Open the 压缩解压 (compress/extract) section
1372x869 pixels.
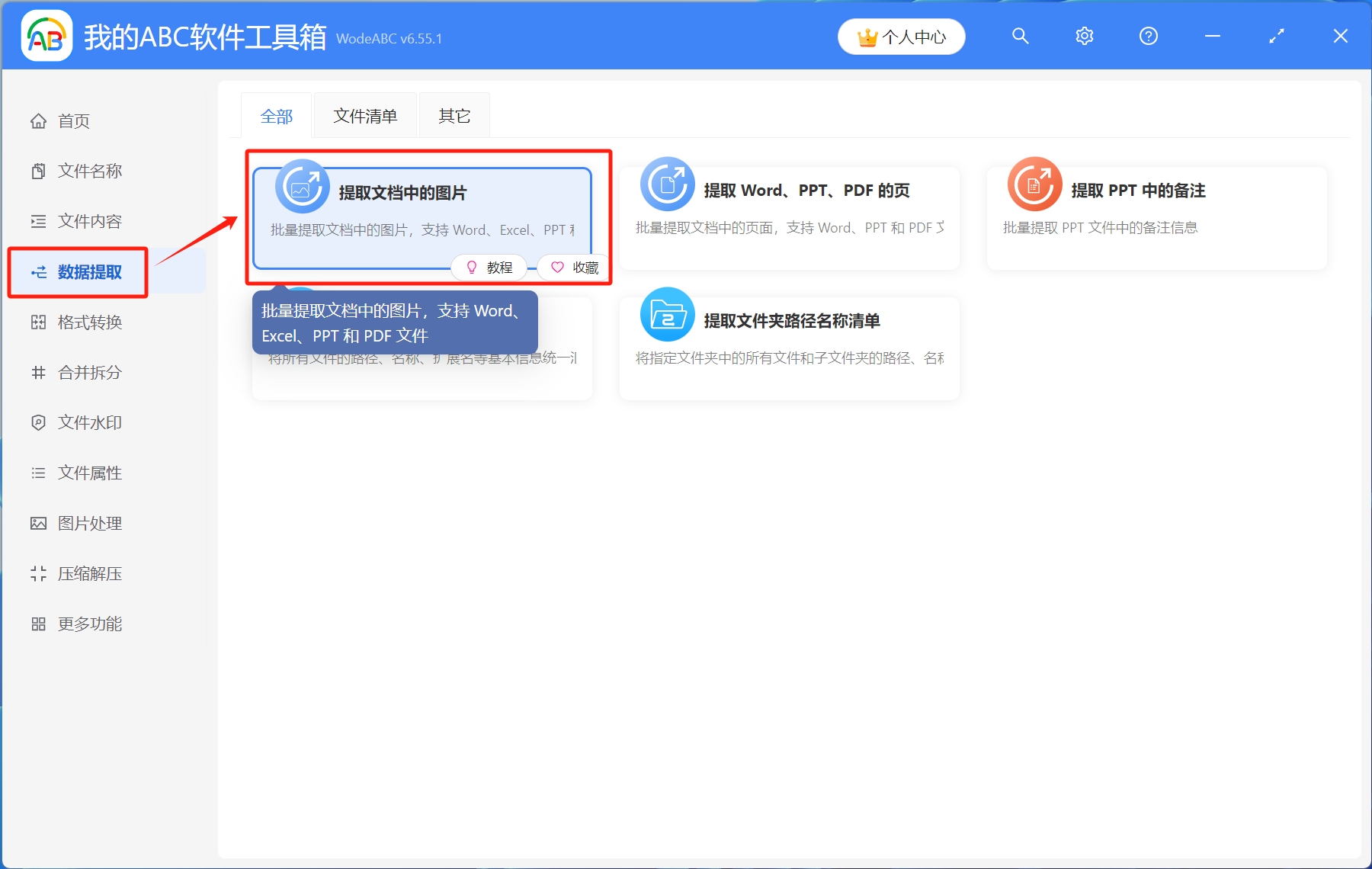pos(86,573)
